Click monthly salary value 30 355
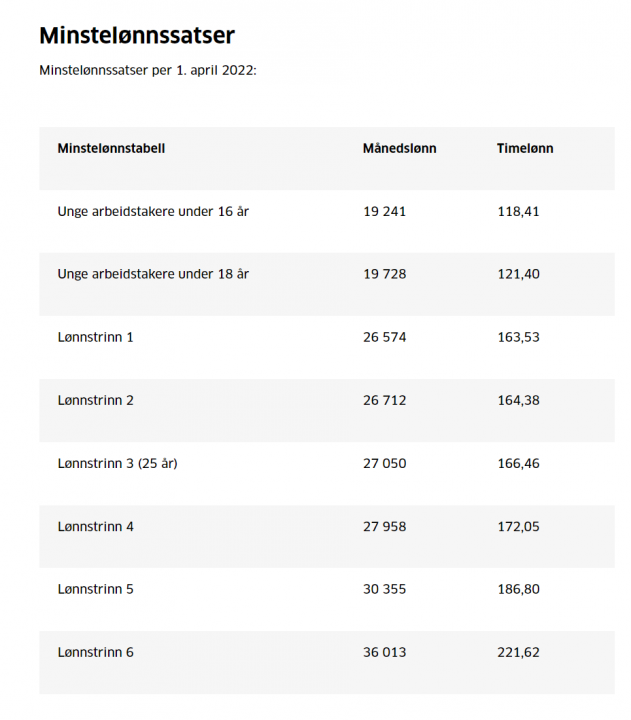 [385, 589]
